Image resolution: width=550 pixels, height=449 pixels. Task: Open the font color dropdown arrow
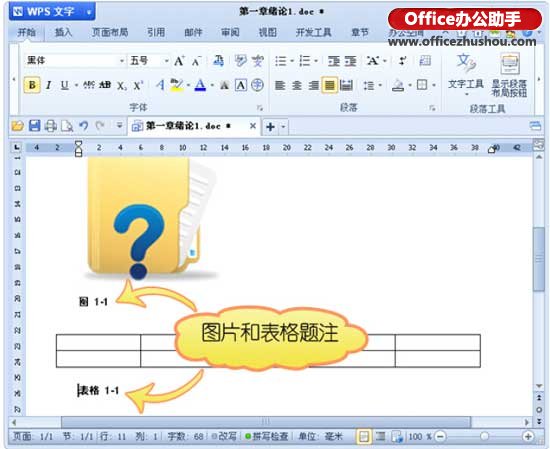212,85
